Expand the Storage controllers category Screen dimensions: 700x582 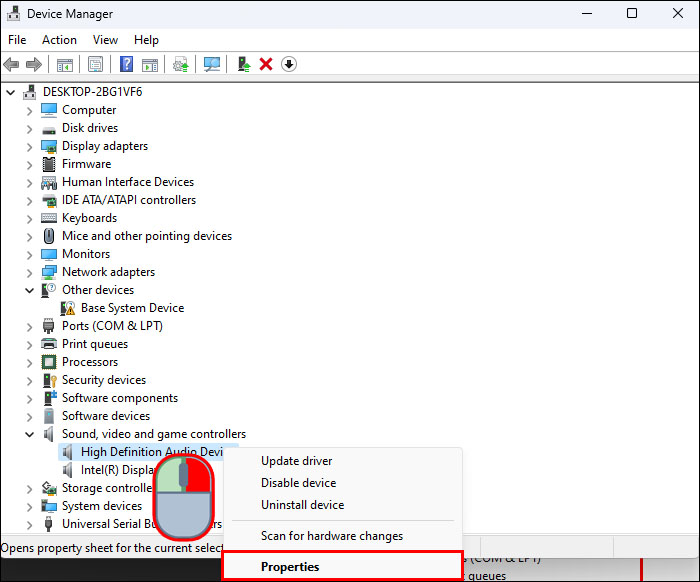point(29,489)
